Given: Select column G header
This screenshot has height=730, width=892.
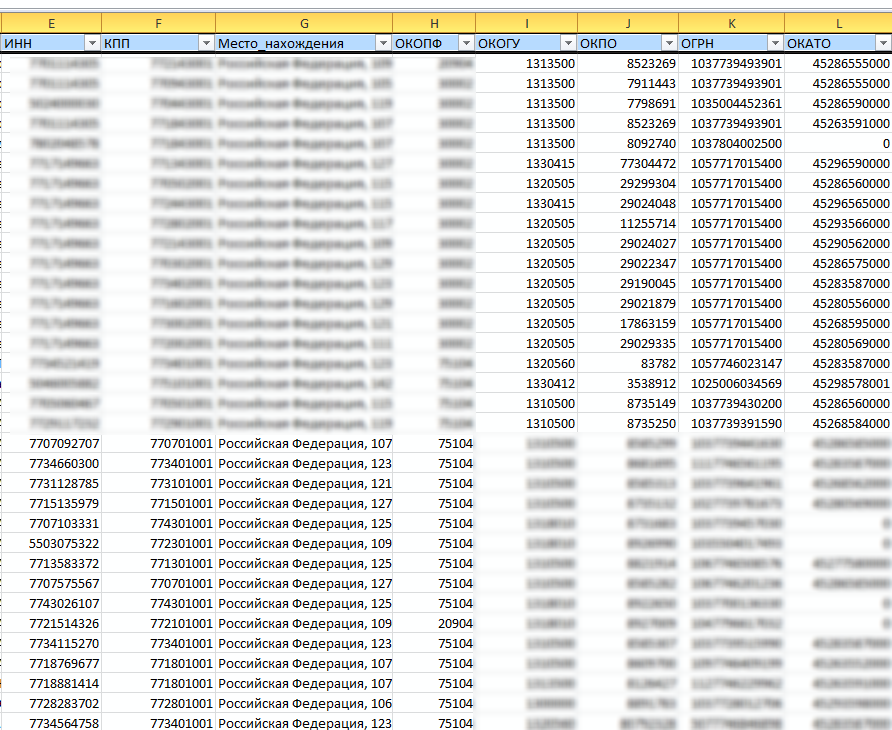Looking at the screenshot, I should pyautogui.click(x=304, y=23).
